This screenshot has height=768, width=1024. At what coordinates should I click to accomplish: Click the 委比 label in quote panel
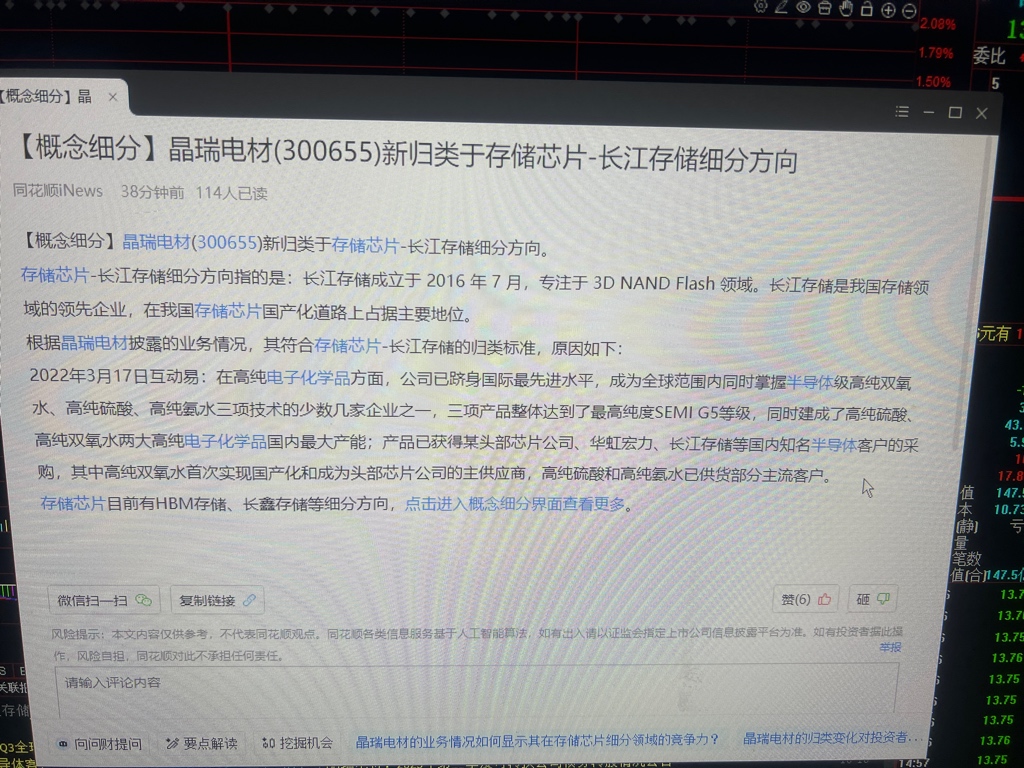989,56
